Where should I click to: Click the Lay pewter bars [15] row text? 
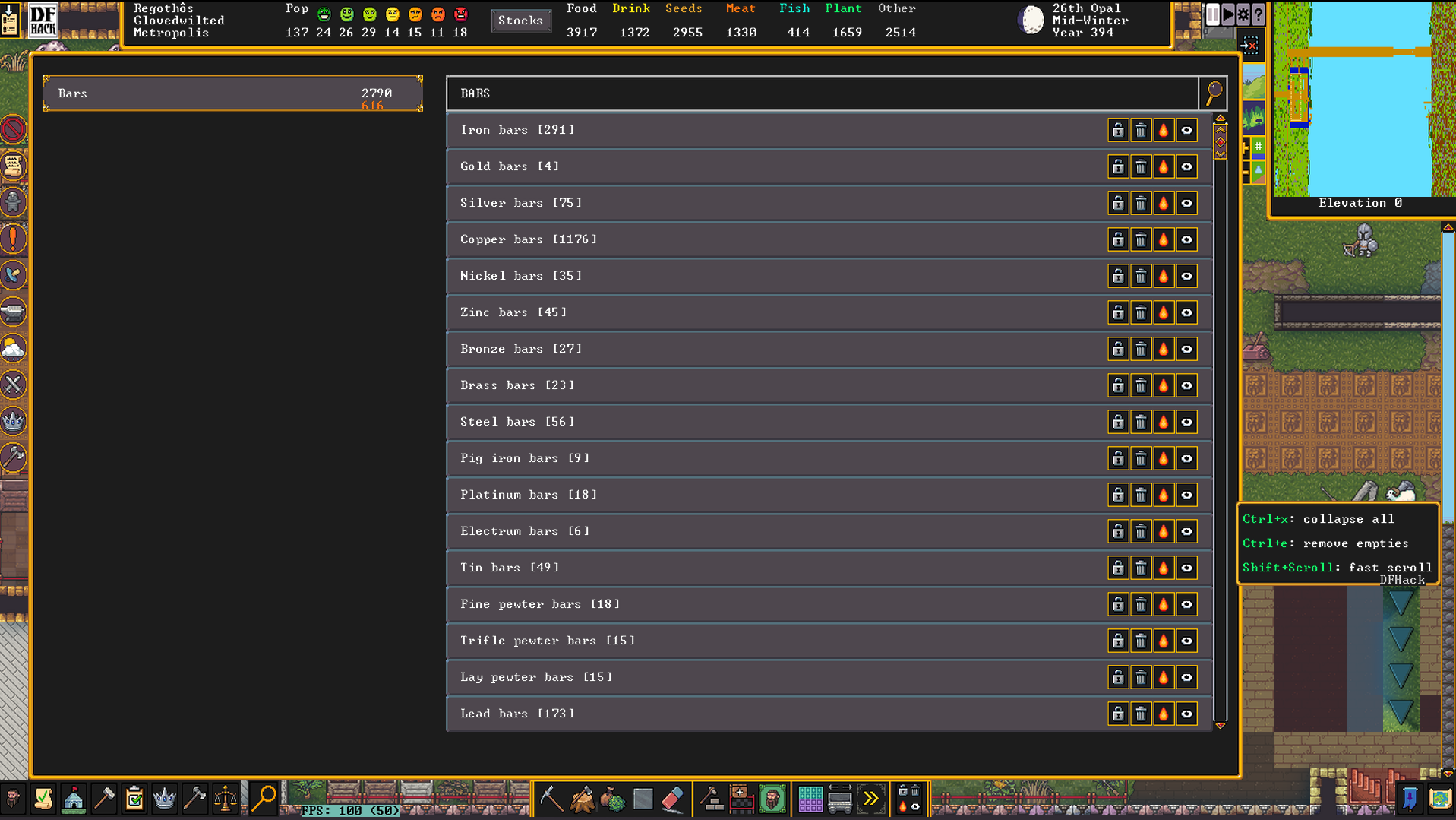[x=536, y=677]
